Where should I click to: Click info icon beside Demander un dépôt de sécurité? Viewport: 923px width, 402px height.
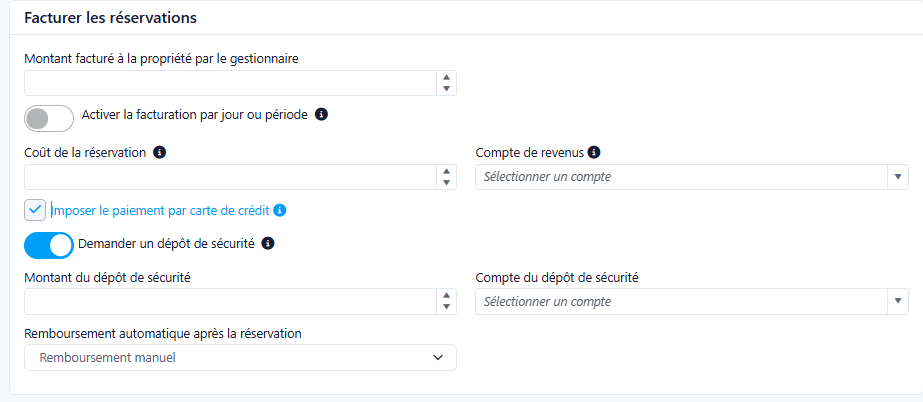coord(268,243)
